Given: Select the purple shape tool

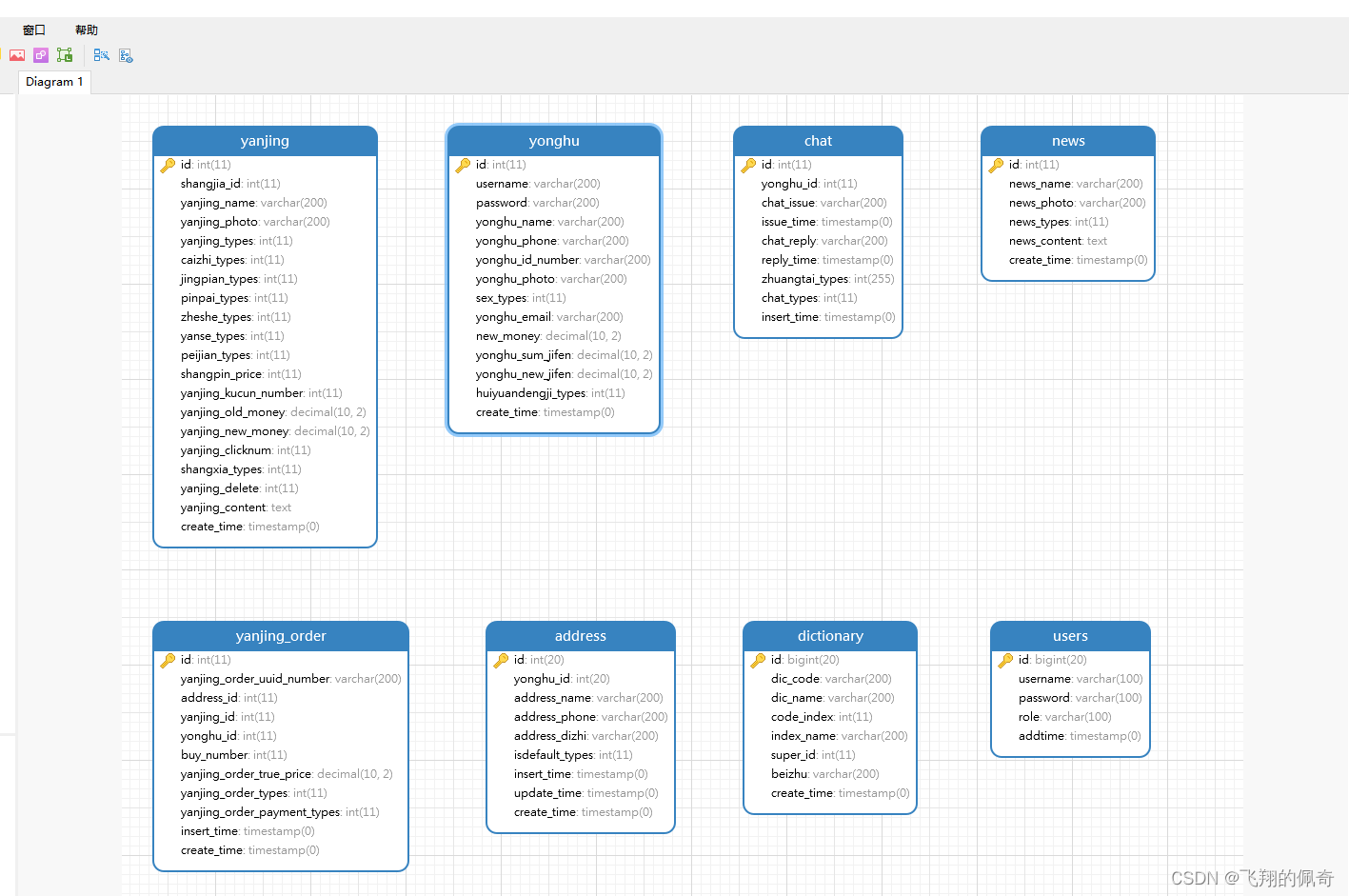Looking at the screenshot, I should click(41, 55).
